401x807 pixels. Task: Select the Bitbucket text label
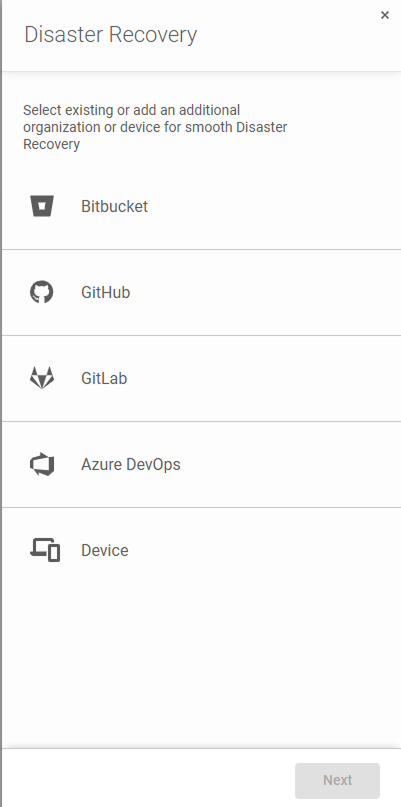[x=114, y=206]
